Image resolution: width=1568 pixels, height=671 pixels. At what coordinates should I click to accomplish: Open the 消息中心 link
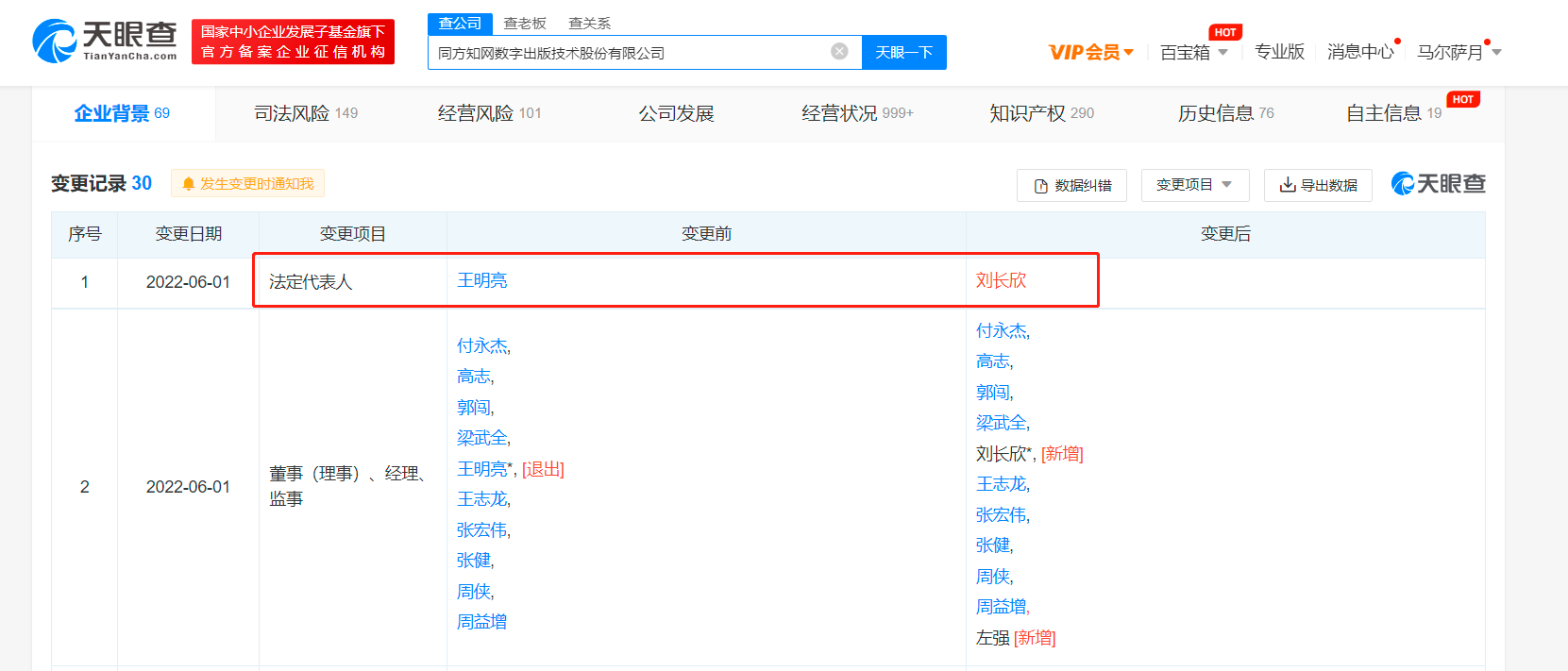point(1360,52)
